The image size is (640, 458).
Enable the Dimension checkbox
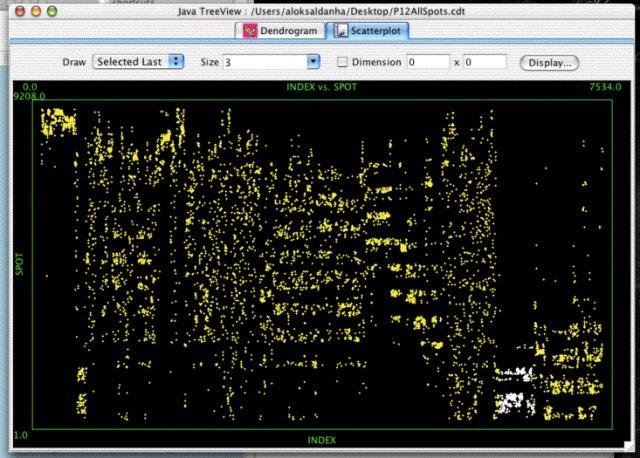342,62
